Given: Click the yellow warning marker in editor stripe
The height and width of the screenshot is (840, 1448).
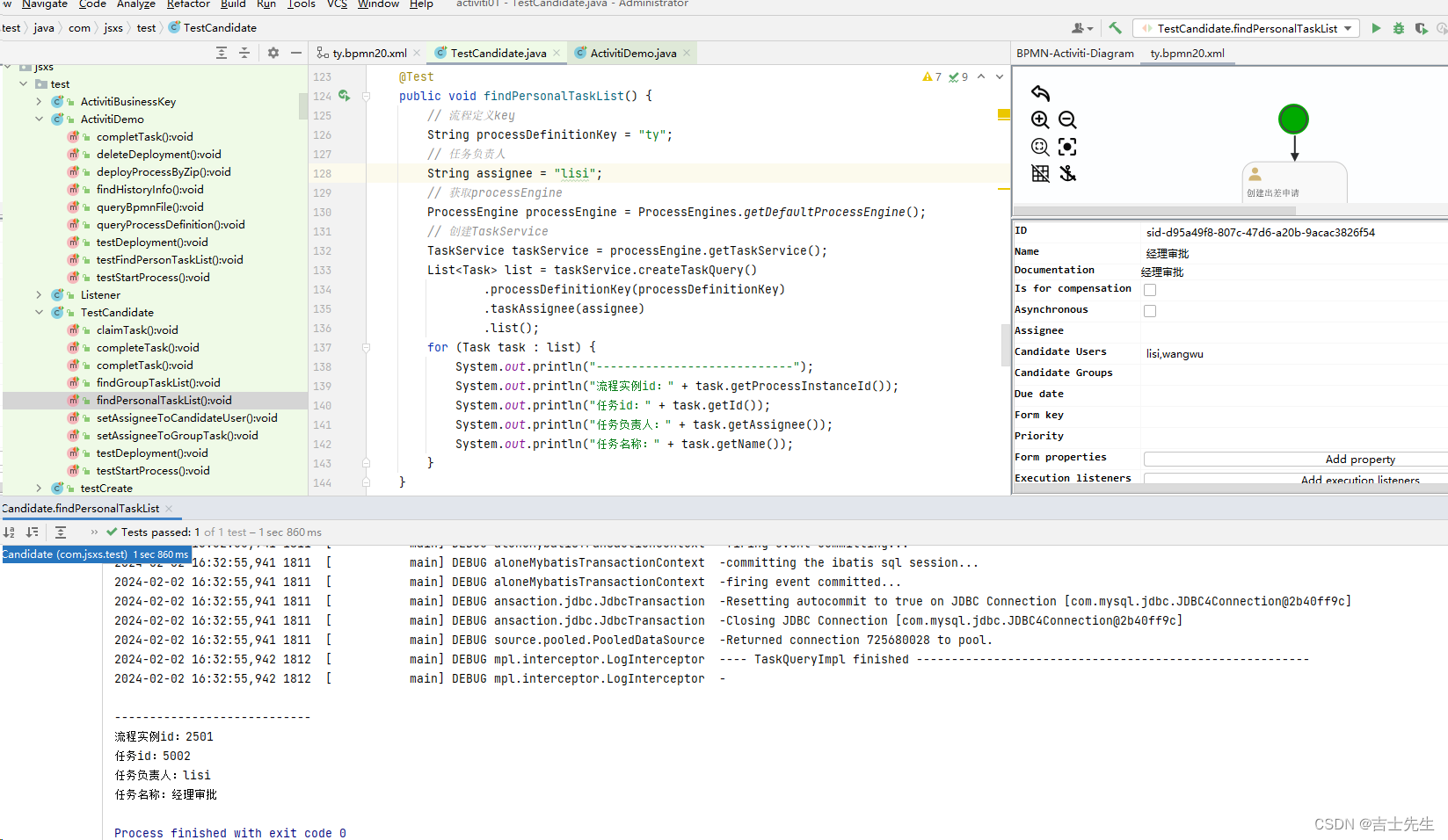Looking at the screenshot, I should click(x=1004, y=114).
